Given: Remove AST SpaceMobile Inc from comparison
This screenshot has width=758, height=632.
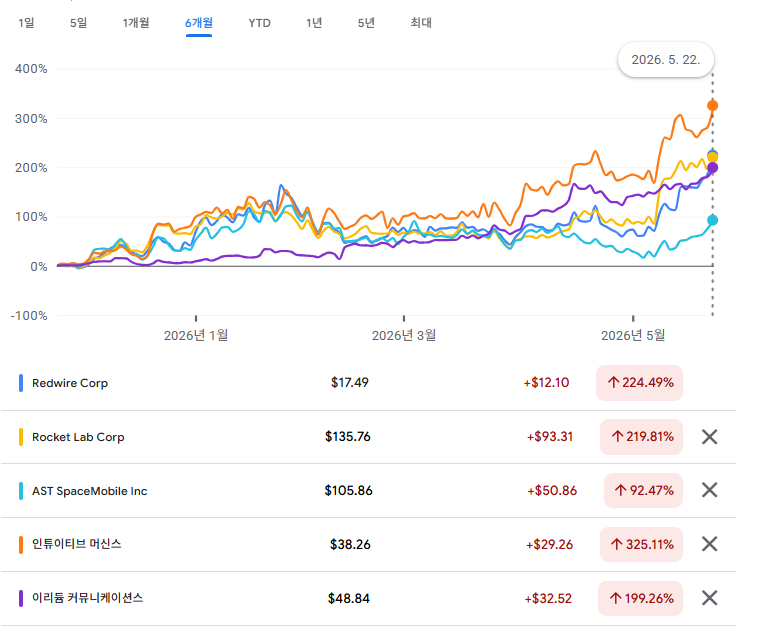Looking at the screenshot, I should (x=709, y=490).
